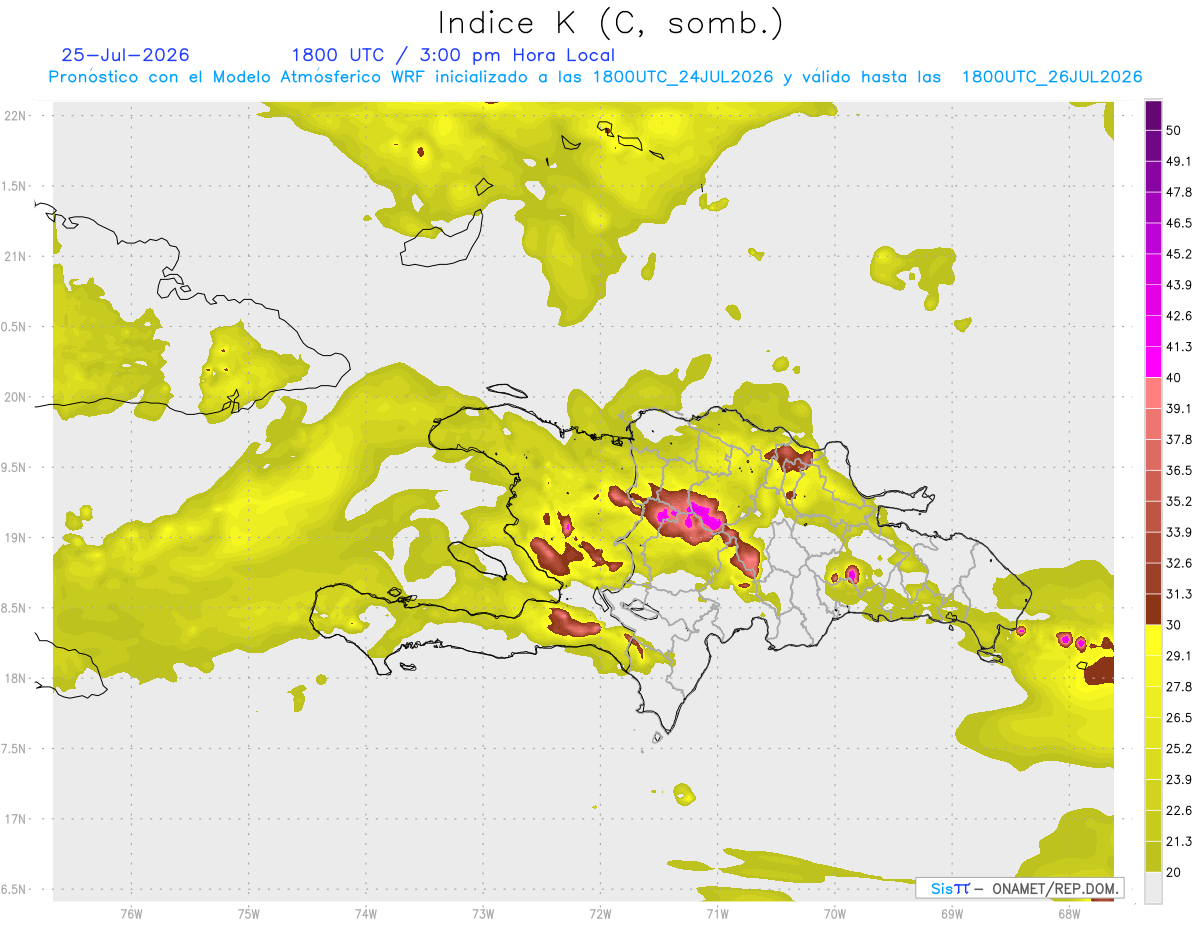Click legend value 39.1
The image size is (1200, 927).
pos(1179,408)
